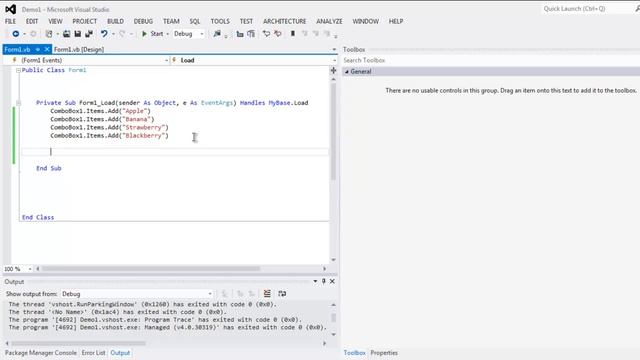Open the VIEW menu
This screenshot has width=640, height=360.
[55, 21]
